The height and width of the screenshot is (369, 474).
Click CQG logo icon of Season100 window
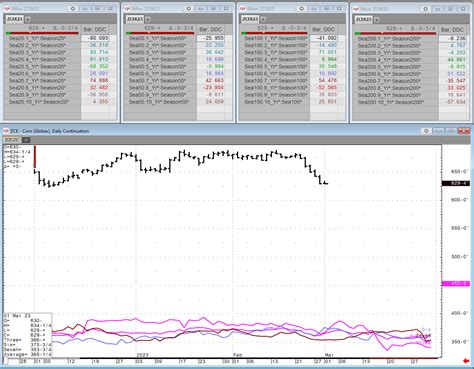(243, 9)
